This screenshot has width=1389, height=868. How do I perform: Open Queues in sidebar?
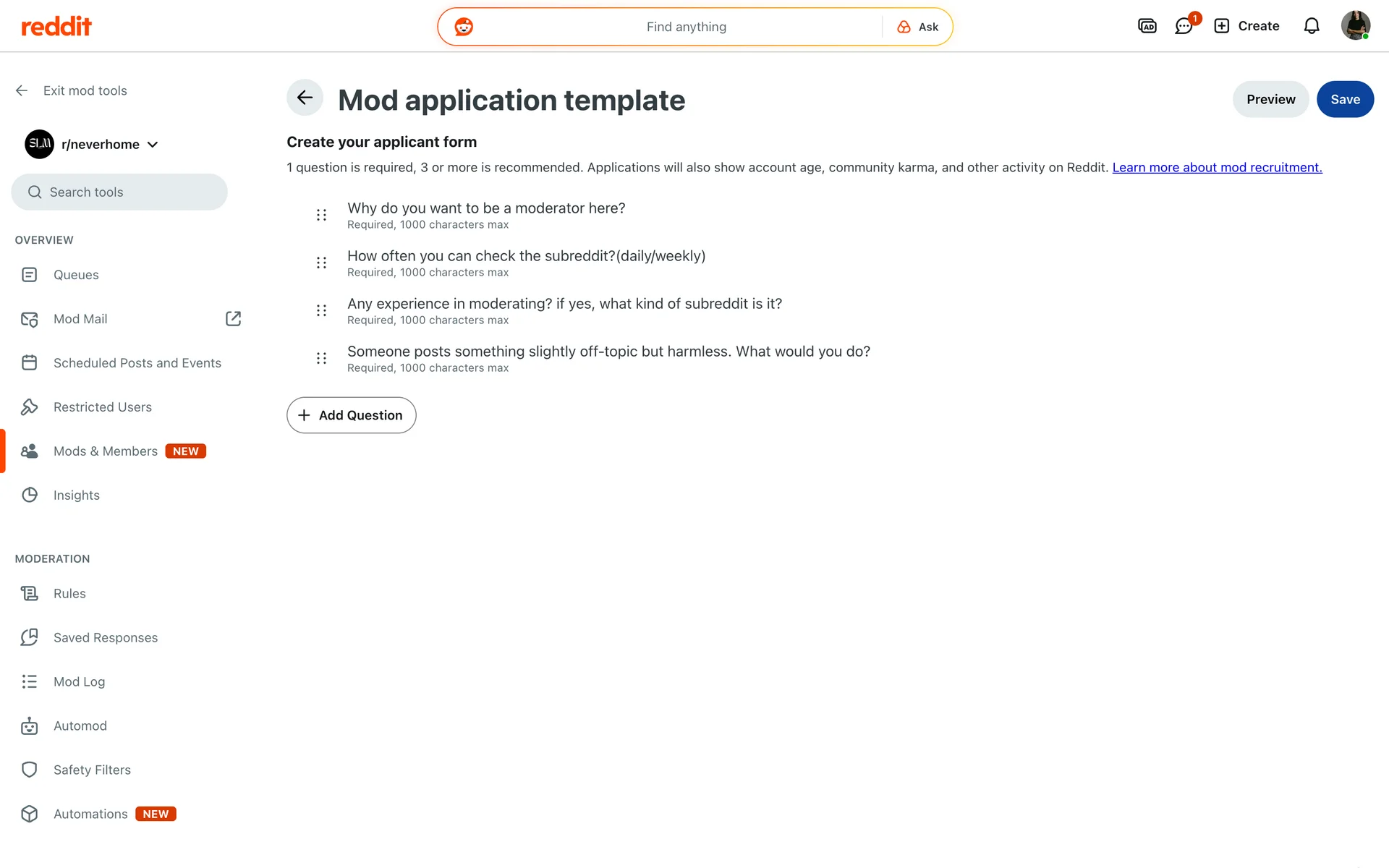pyautogui.click(x=76, y=275)
